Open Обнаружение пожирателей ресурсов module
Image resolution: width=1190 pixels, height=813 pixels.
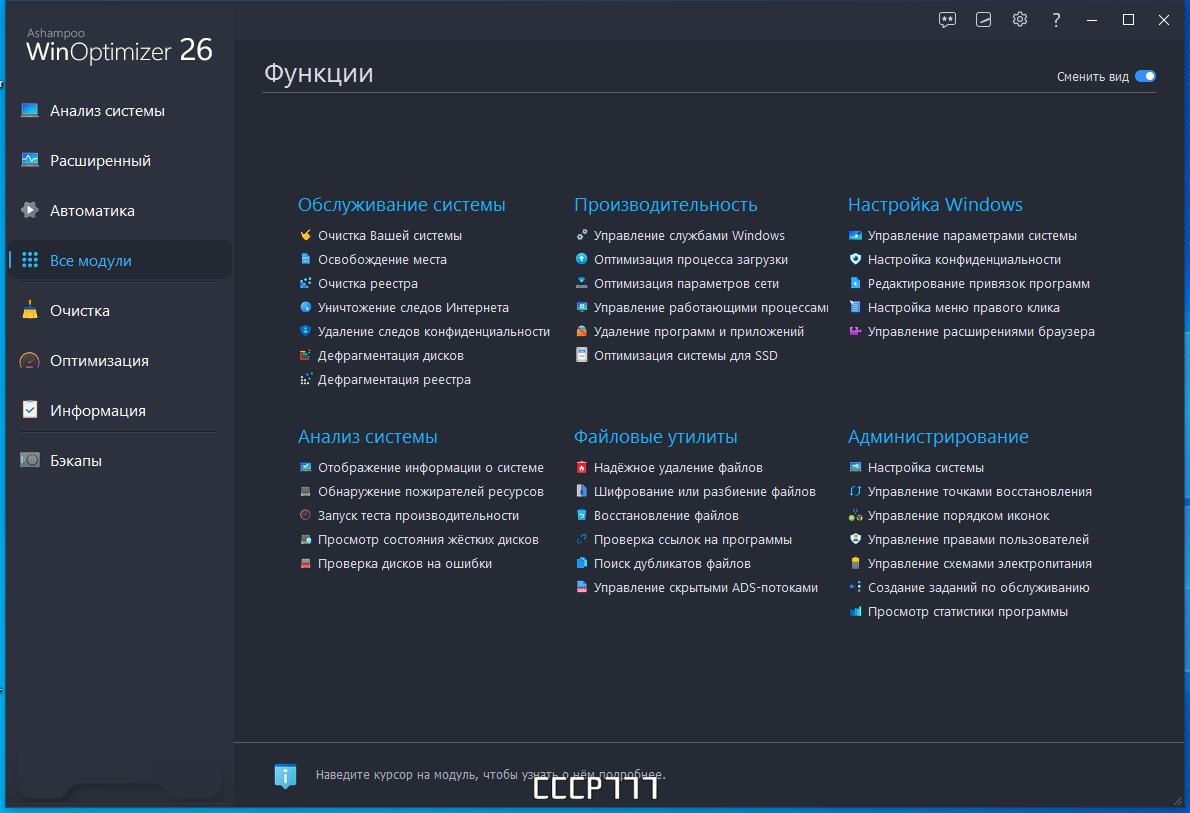430,492
